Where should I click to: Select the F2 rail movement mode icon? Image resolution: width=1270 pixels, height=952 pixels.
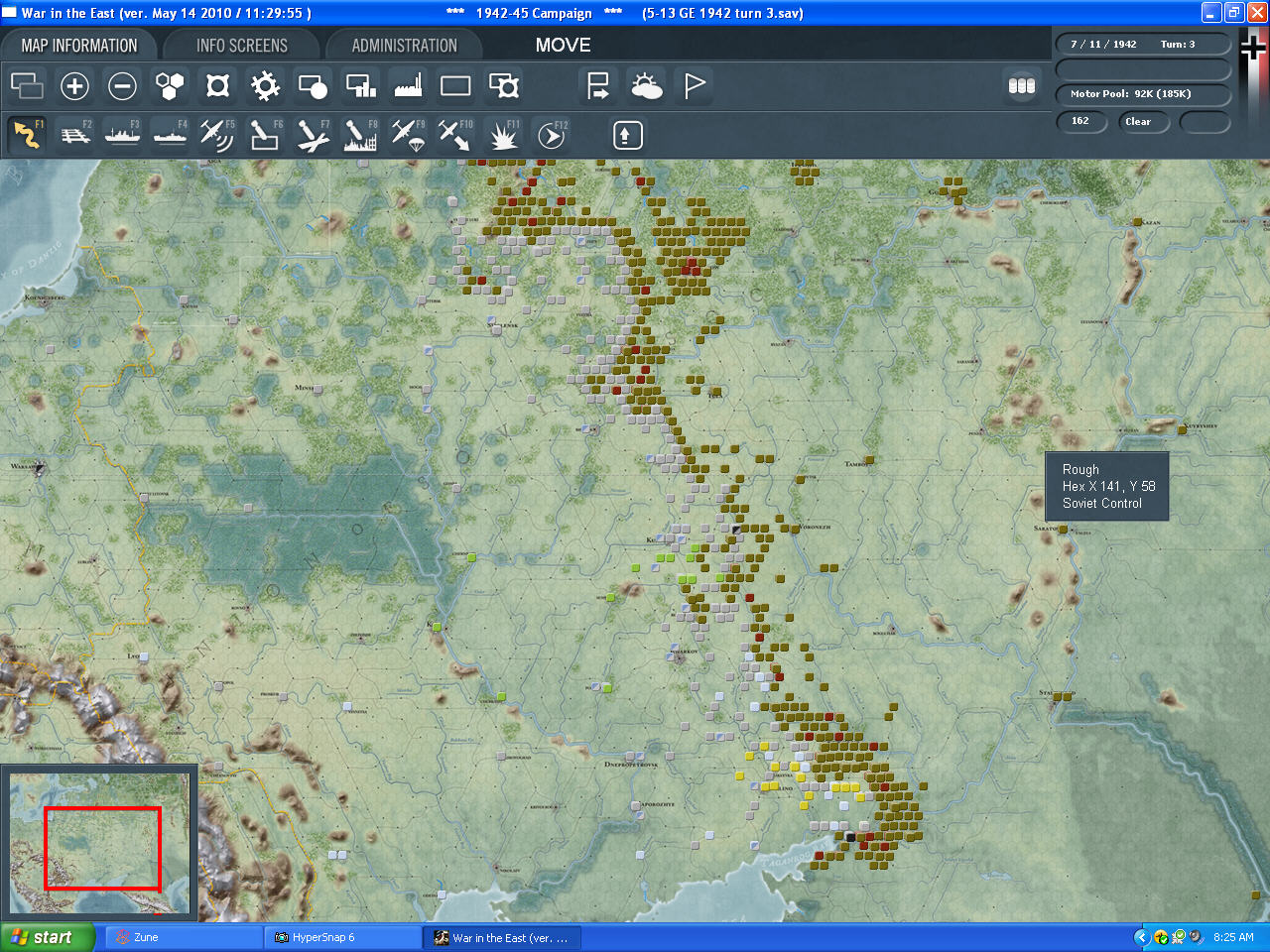74,135
